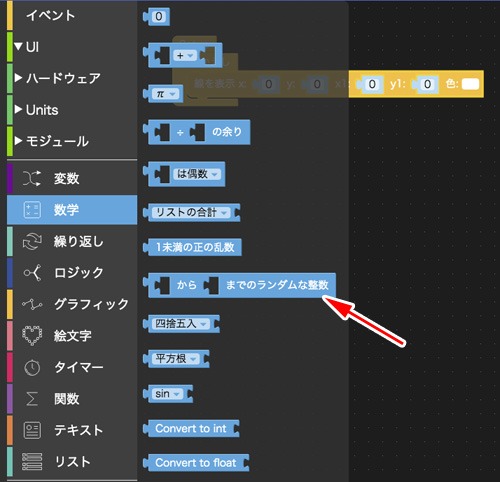Open the リスト stacked rows icon

[x=32, y=462]
